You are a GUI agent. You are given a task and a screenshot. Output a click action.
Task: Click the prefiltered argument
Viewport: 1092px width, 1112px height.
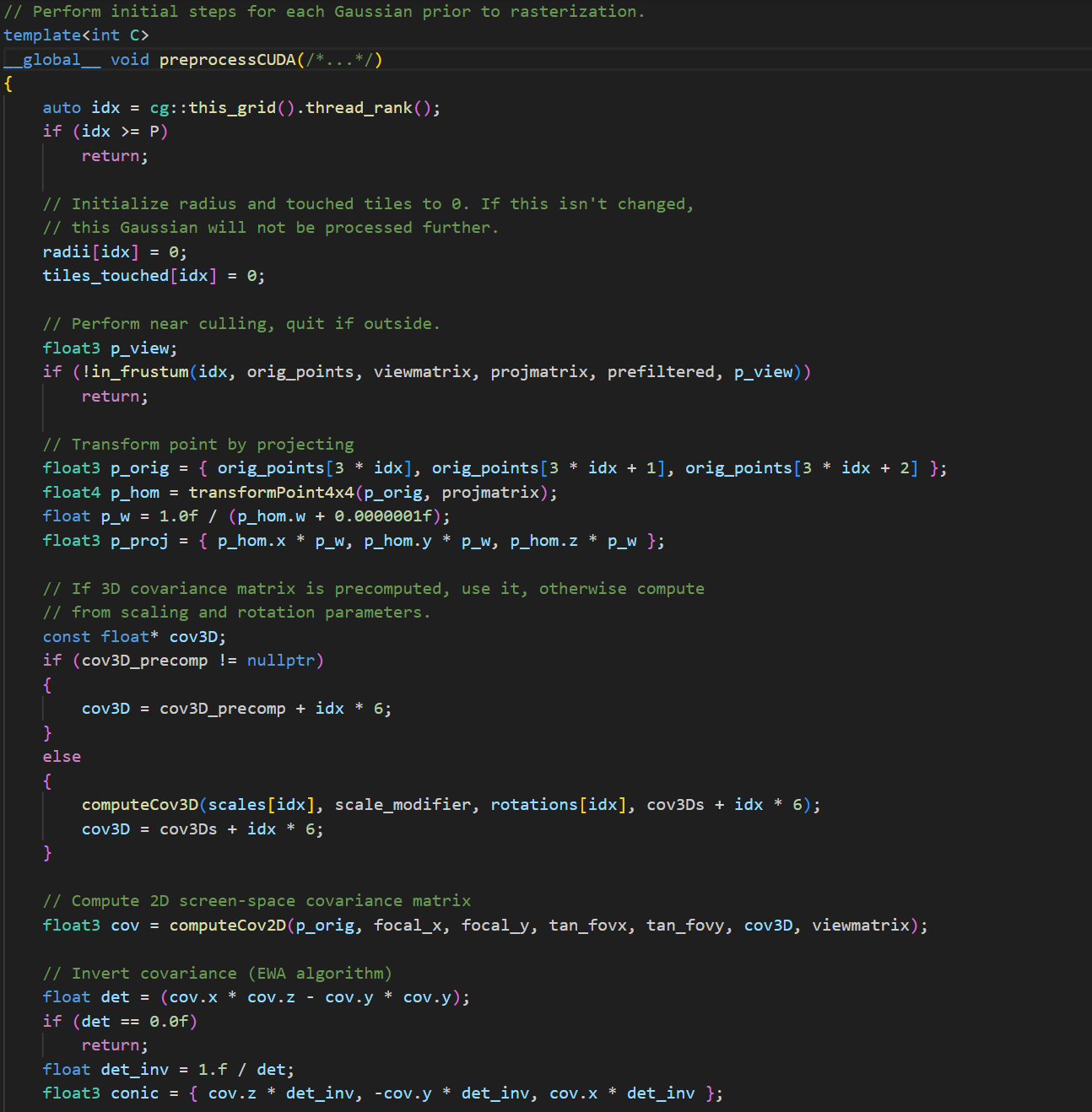click(x=661, y=372)
